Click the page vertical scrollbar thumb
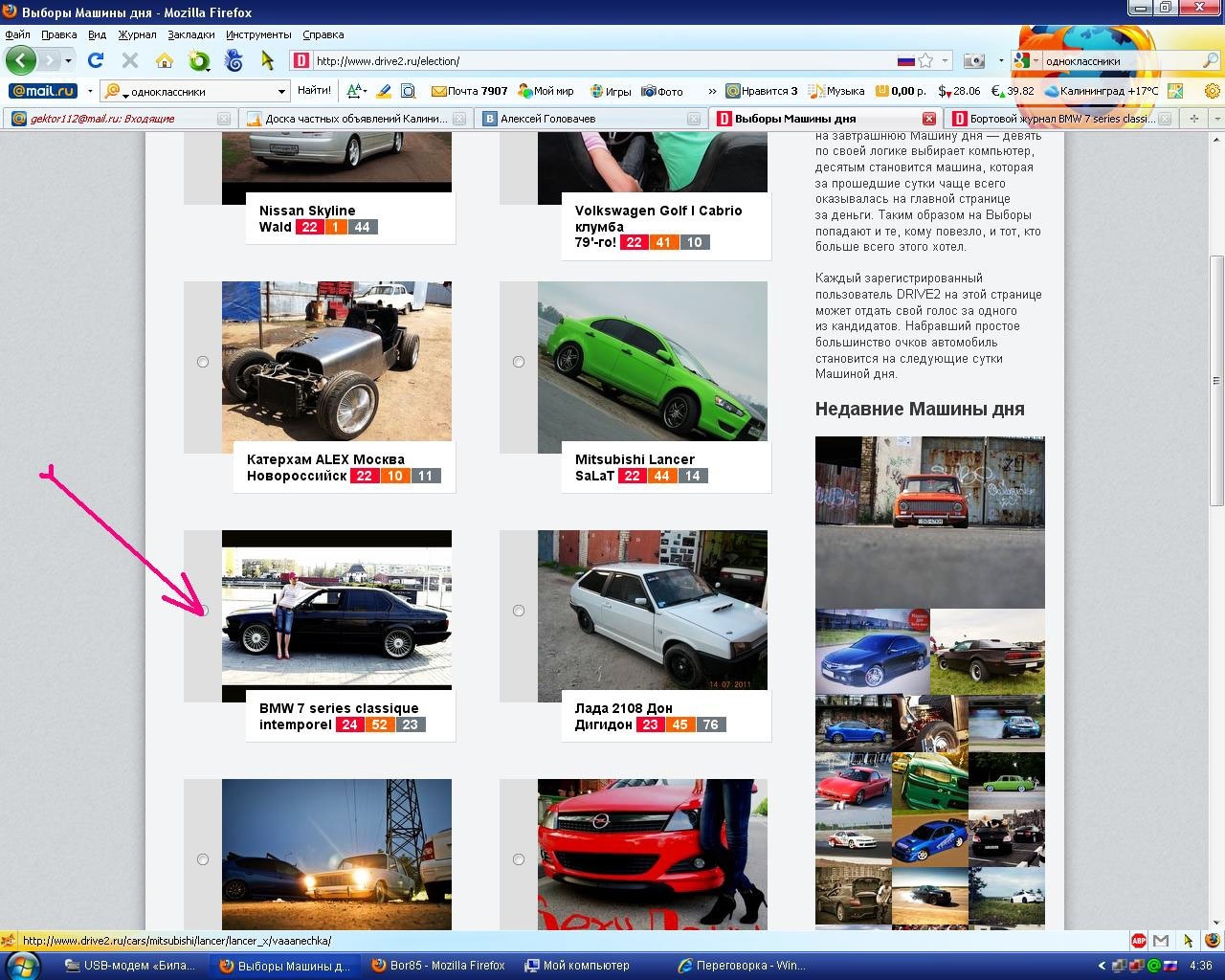1225x980 pixels. click(x=1216, y=380)
